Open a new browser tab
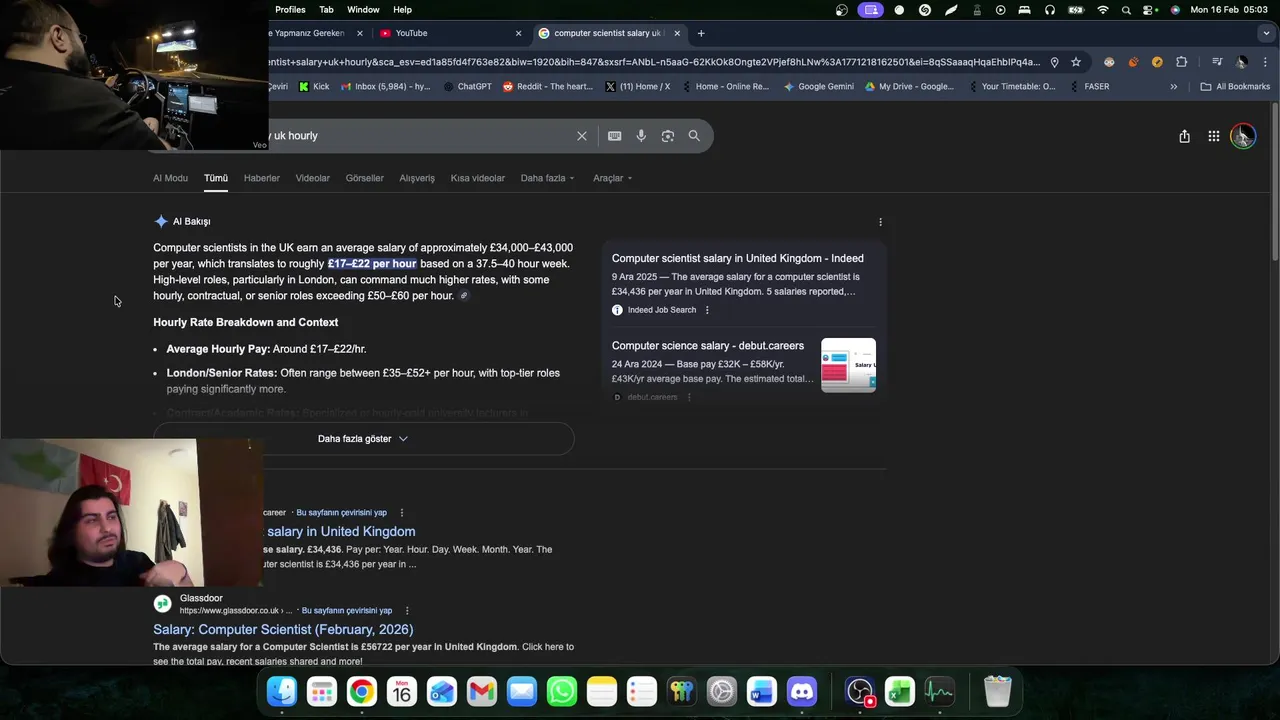Screen dimensions: 1280x720 [x=701, y=33]
